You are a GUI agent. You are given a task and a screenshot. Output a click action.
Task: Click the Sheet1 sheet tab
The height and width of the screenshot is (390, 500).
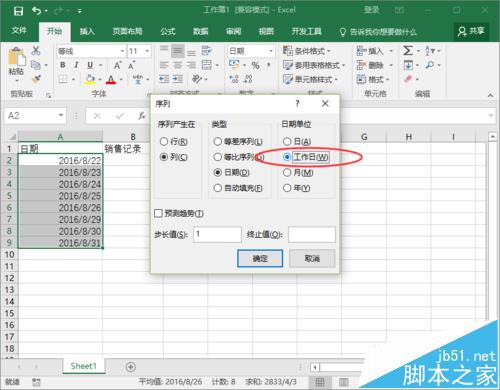click(83, 366)
